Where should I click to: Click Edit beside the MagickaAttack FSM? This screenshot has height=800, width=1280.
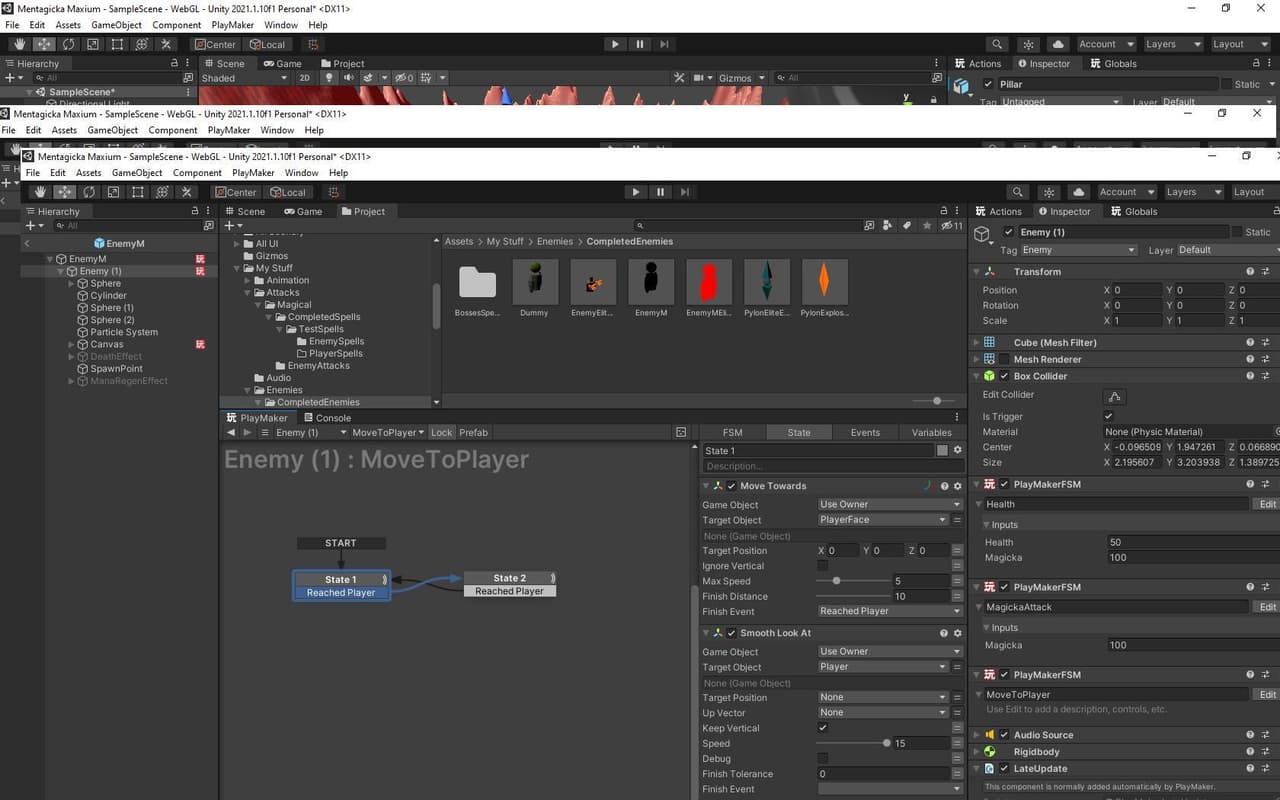click(1267, 607)
